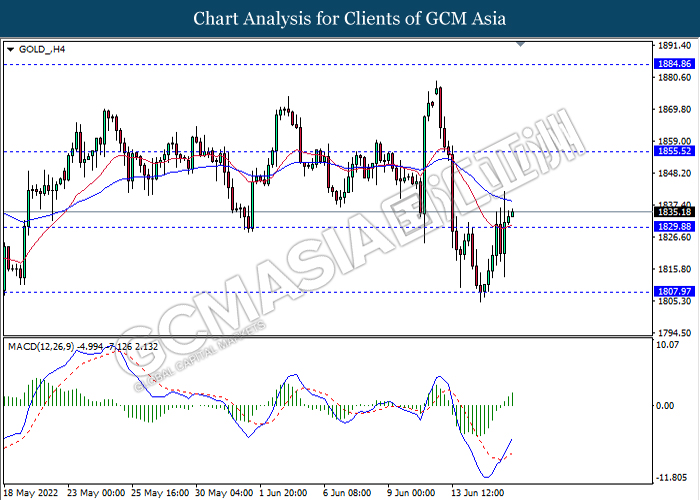This screenshot has height=500, width=700.
Task: Click the 1826.60 price scale value
Action: tap(675, 237)
